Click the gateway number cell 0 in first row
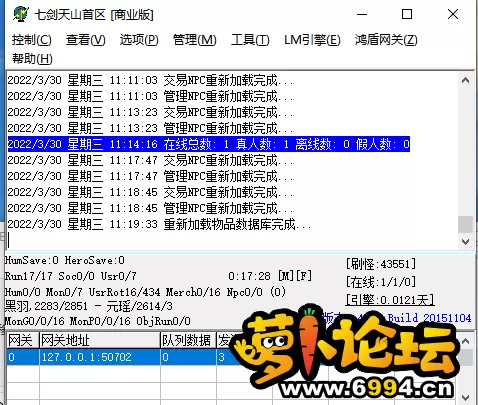Viewport: 478px width, 405px height. click(23, 357)
